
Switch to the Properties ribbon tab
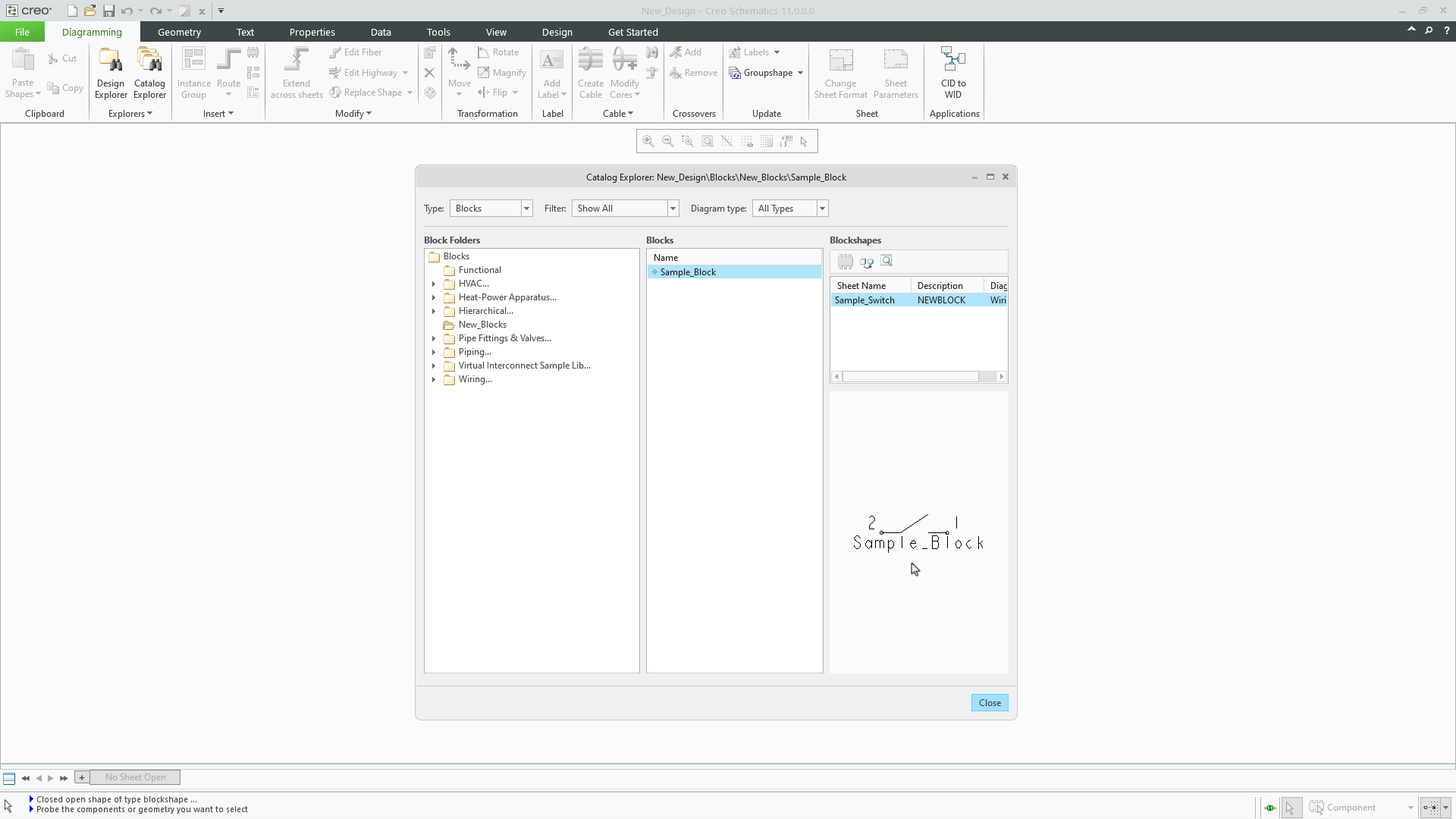coord(312,32)
